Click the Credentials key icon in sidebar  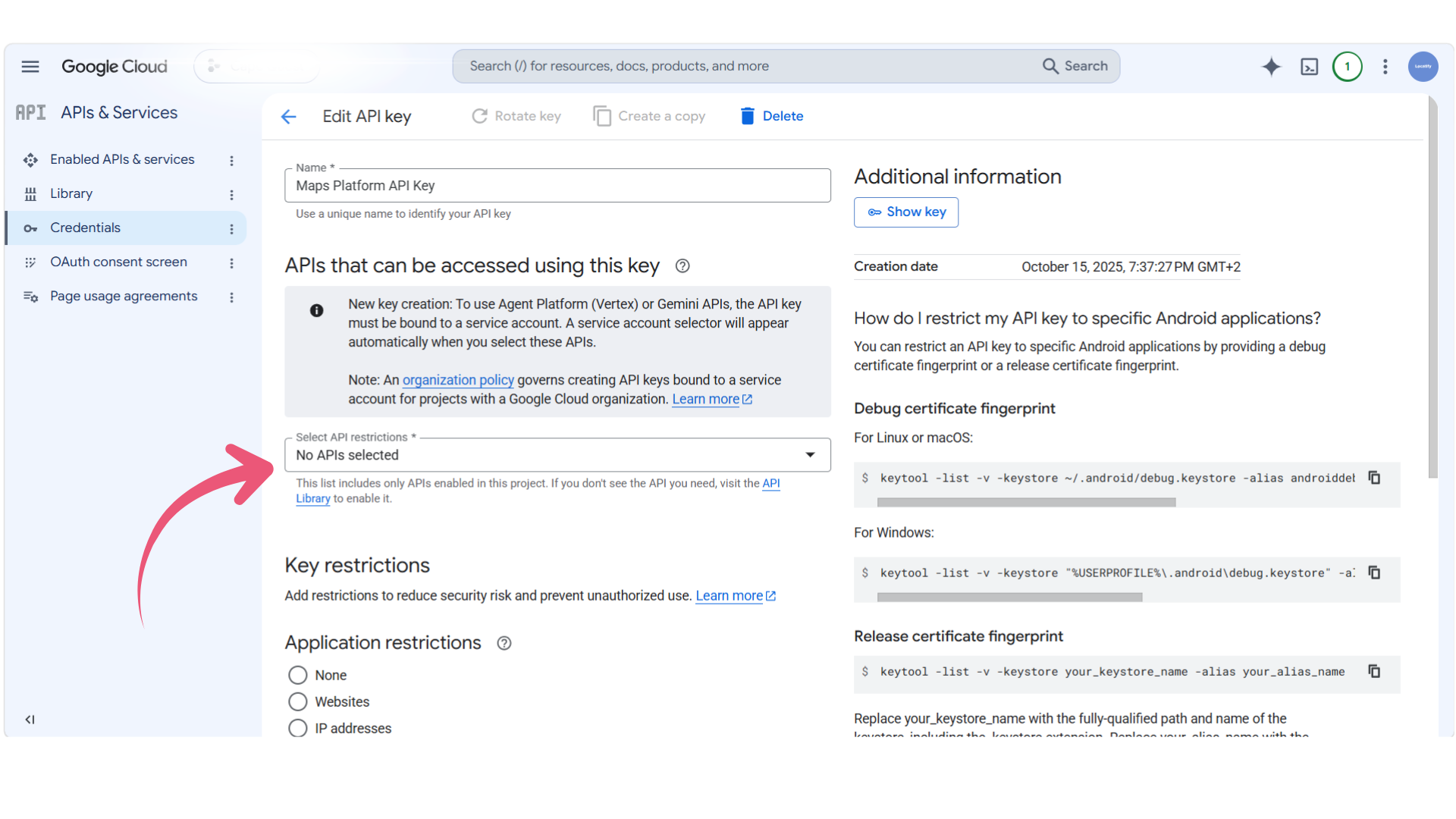[30, 228]
